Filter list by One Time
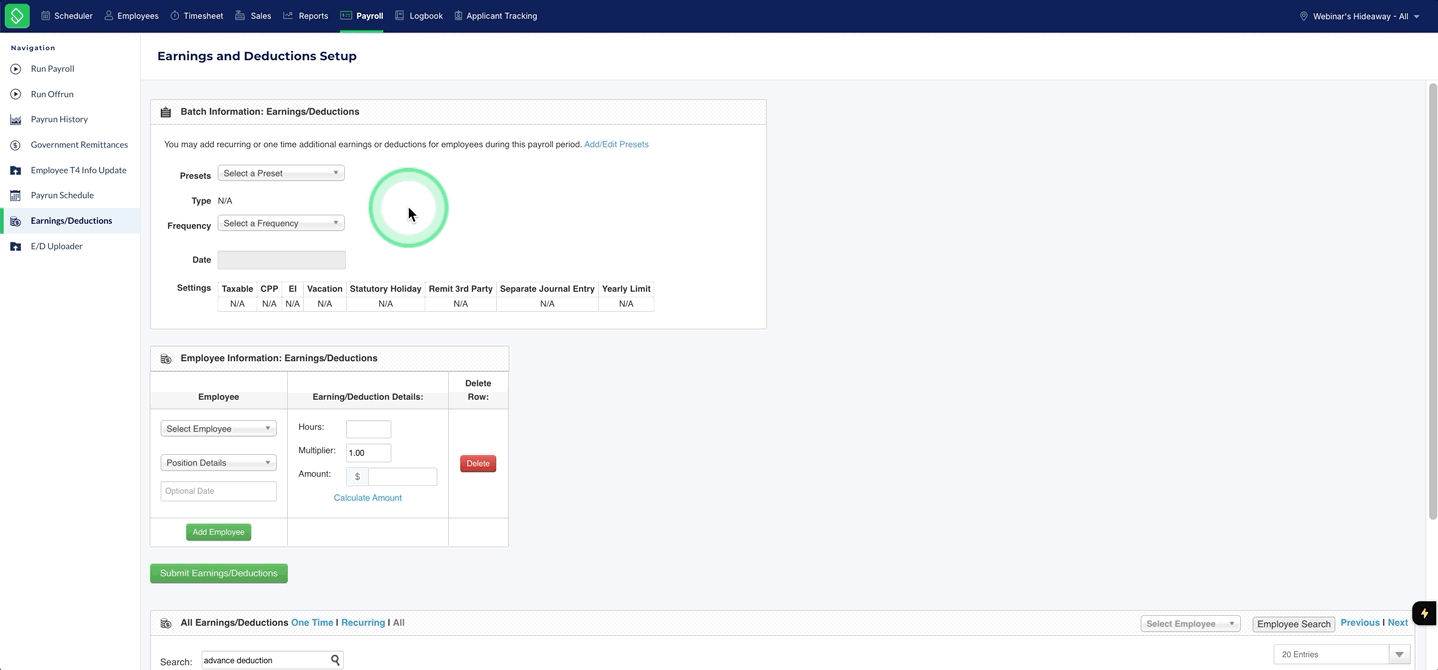The width and height of the screenshot is (1438, 670). [312, 623]
